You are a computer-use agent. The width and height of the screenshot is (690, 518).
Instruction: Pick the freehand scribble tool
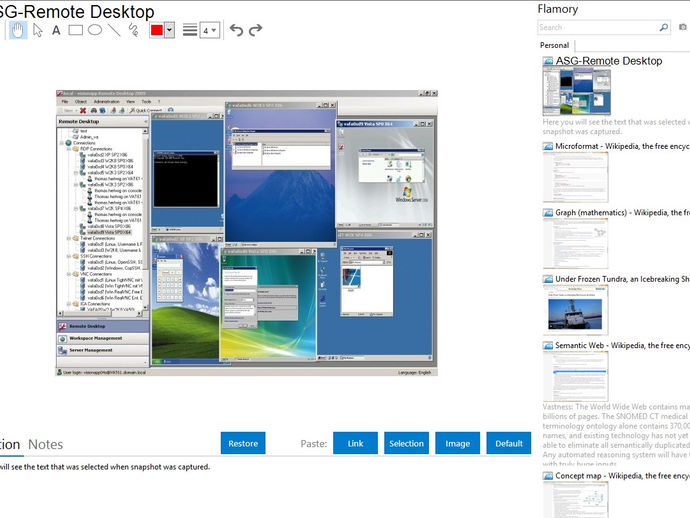pos(133,30)
